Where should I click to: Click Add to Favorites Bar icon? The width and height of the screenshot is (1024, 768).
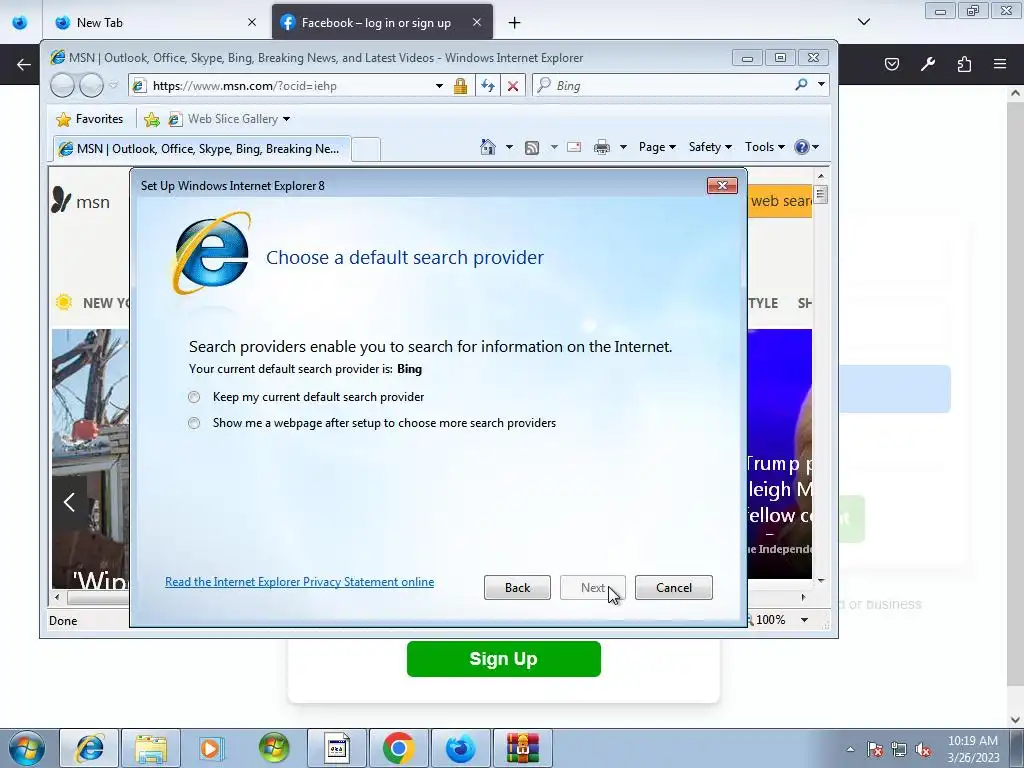point(152,119)
